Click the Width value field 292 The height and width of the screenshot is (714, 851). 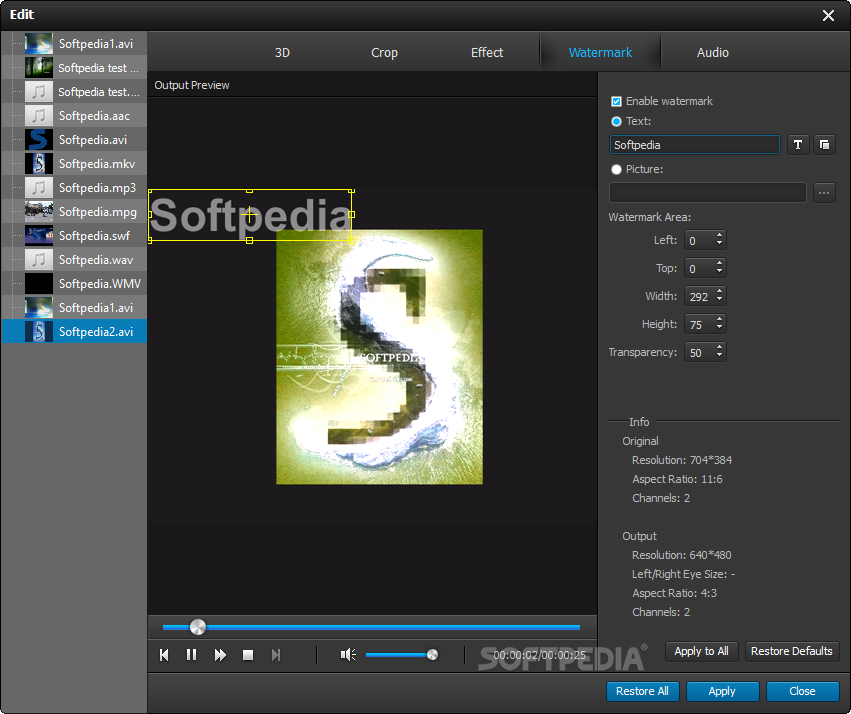(x=700, y=296)
